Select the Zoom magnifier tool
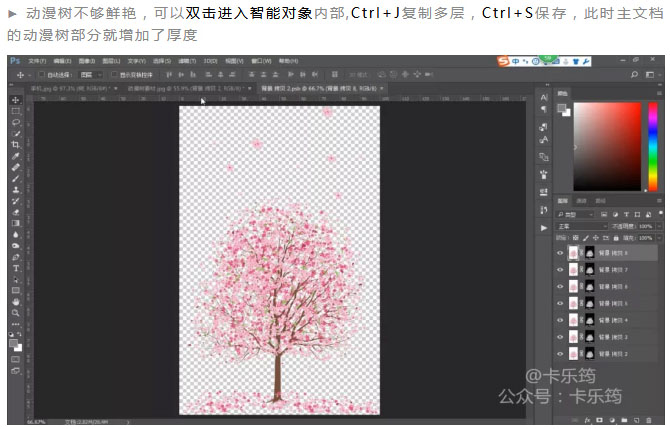 (x=16, y=313)
